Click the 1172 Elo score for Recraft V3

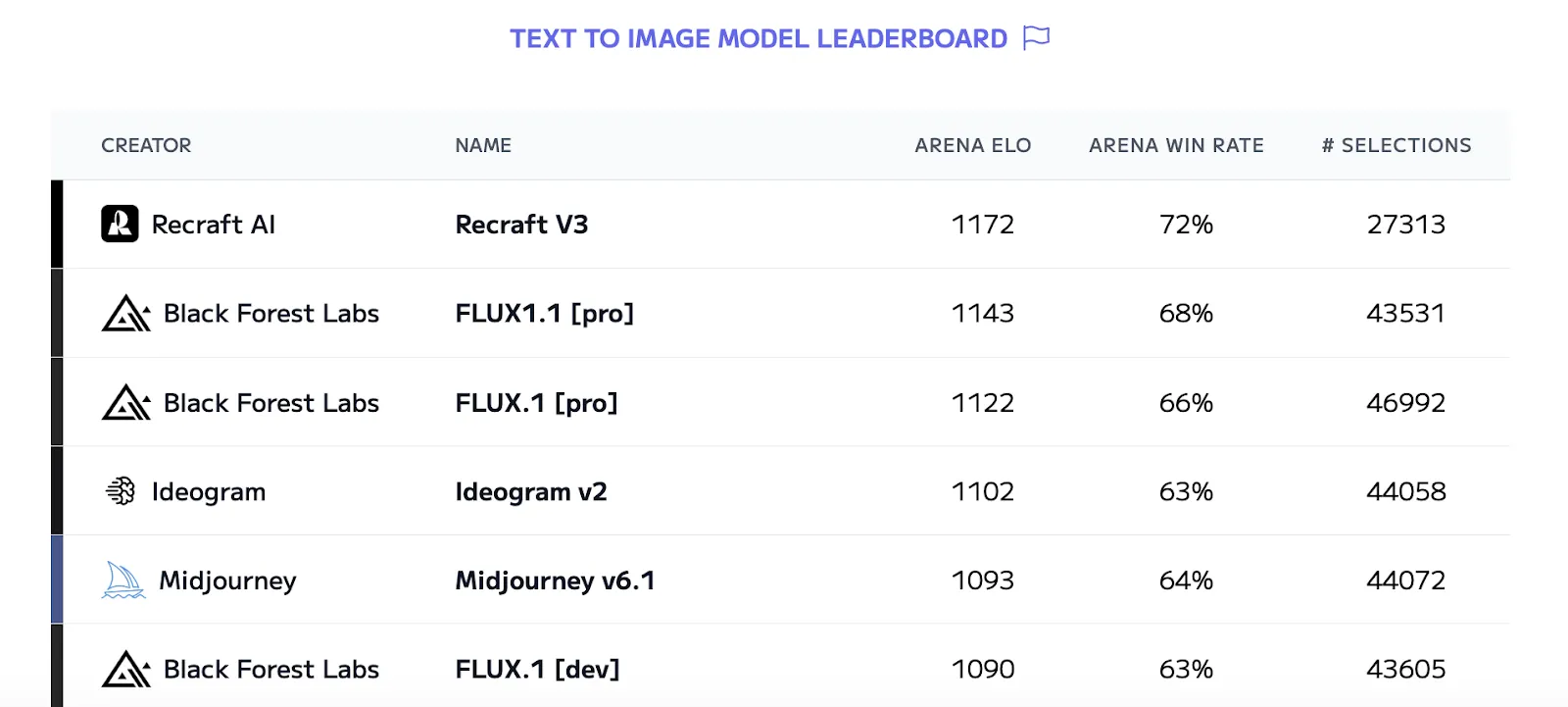[x=983, y=225]
